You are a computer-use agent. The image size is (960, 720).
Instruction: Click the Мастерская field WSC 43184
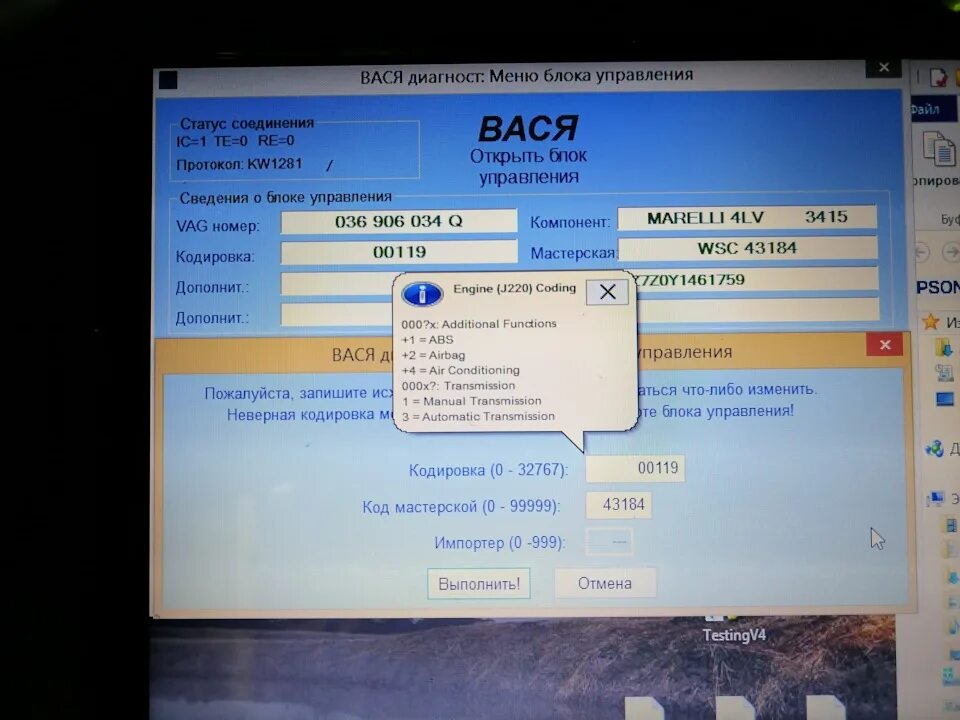coord(747,249)
